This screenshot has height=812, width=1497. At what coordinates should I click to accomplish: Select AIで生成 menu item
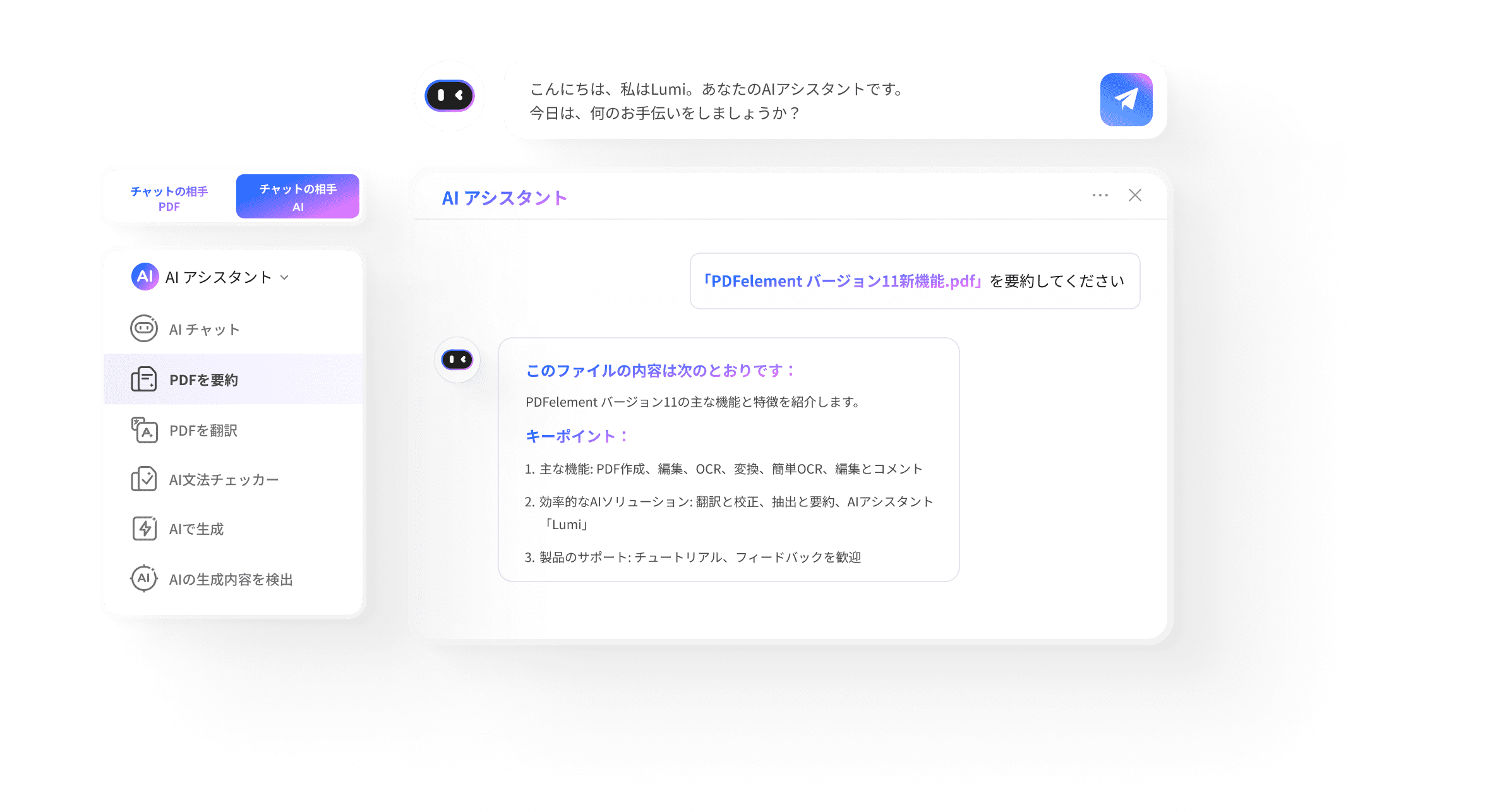pyautogui.click(x=233, y=529)
